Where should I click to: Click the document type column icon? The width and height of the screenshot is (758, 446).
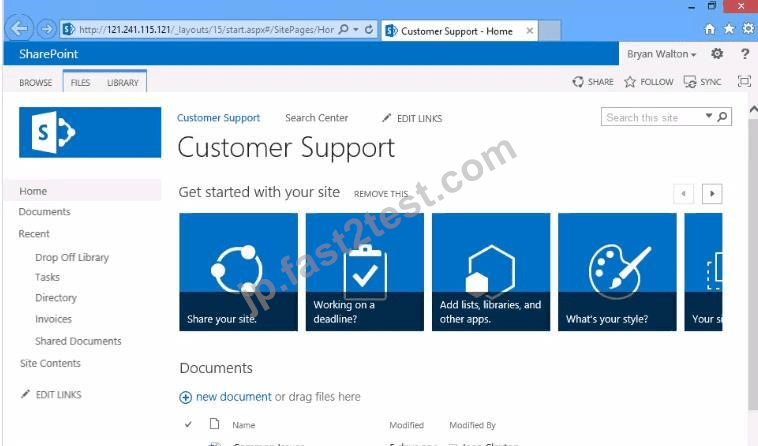pos(214,424)
